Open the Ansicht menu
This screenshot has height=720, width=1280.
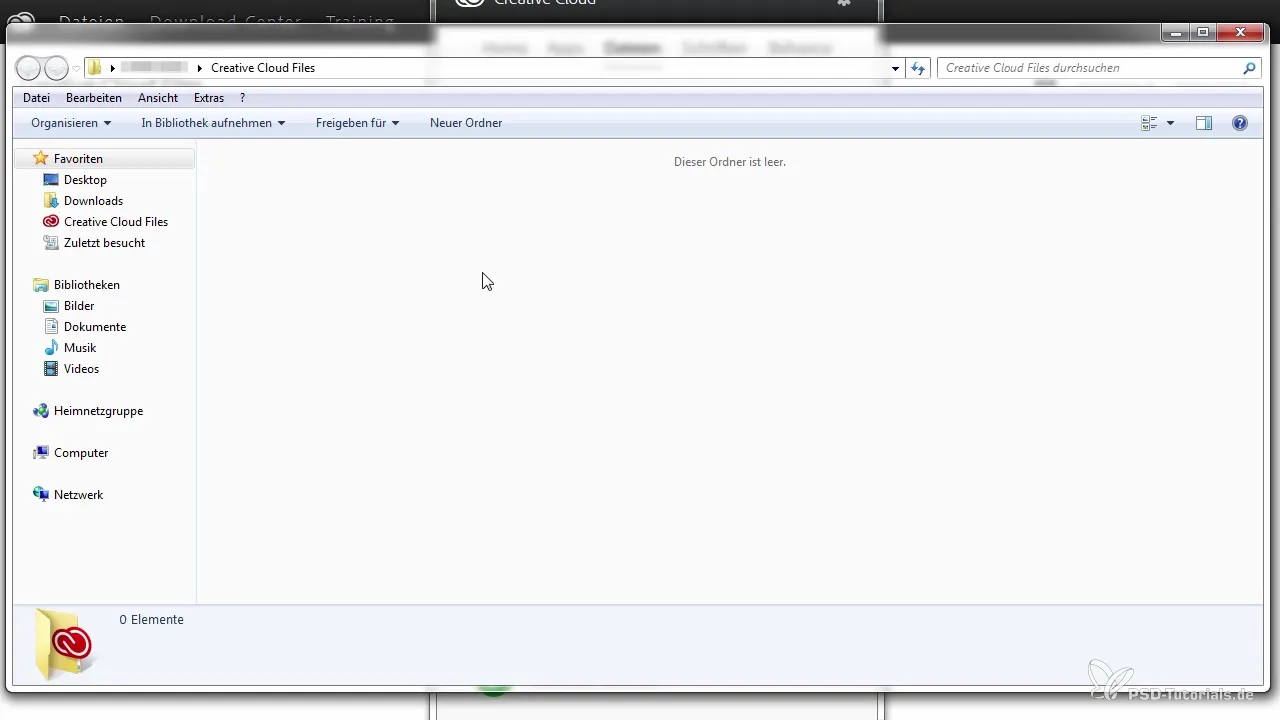[x=158, y=98]
